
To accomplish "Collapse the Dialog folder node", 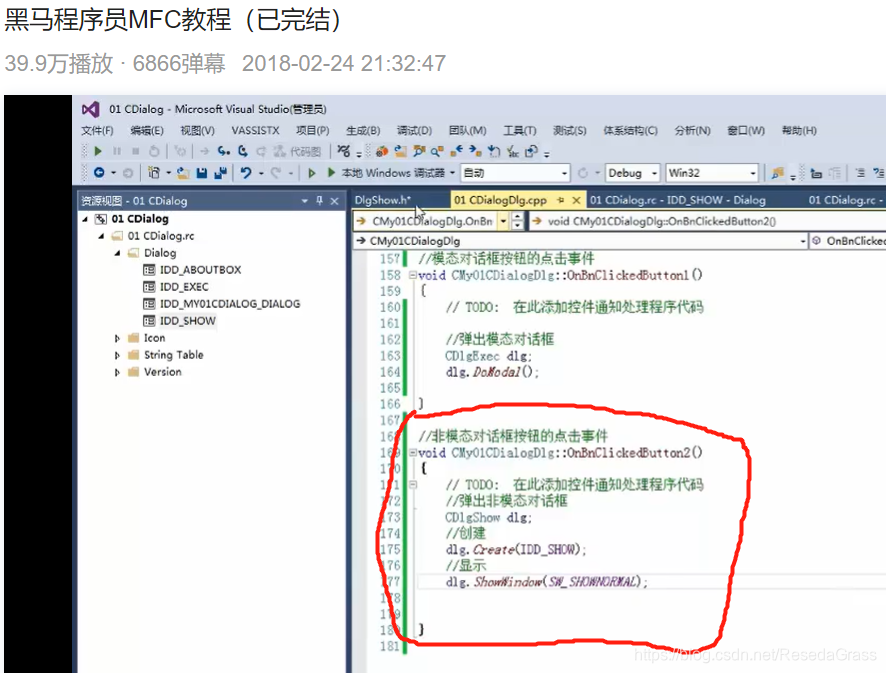I will 118,253.
